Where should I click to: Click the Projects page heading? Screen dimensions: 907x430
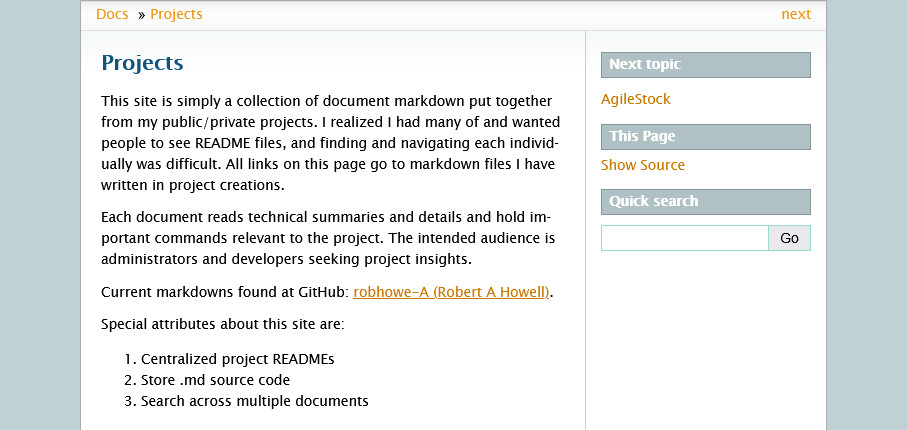pyautogui.click(x=142, y=63)
